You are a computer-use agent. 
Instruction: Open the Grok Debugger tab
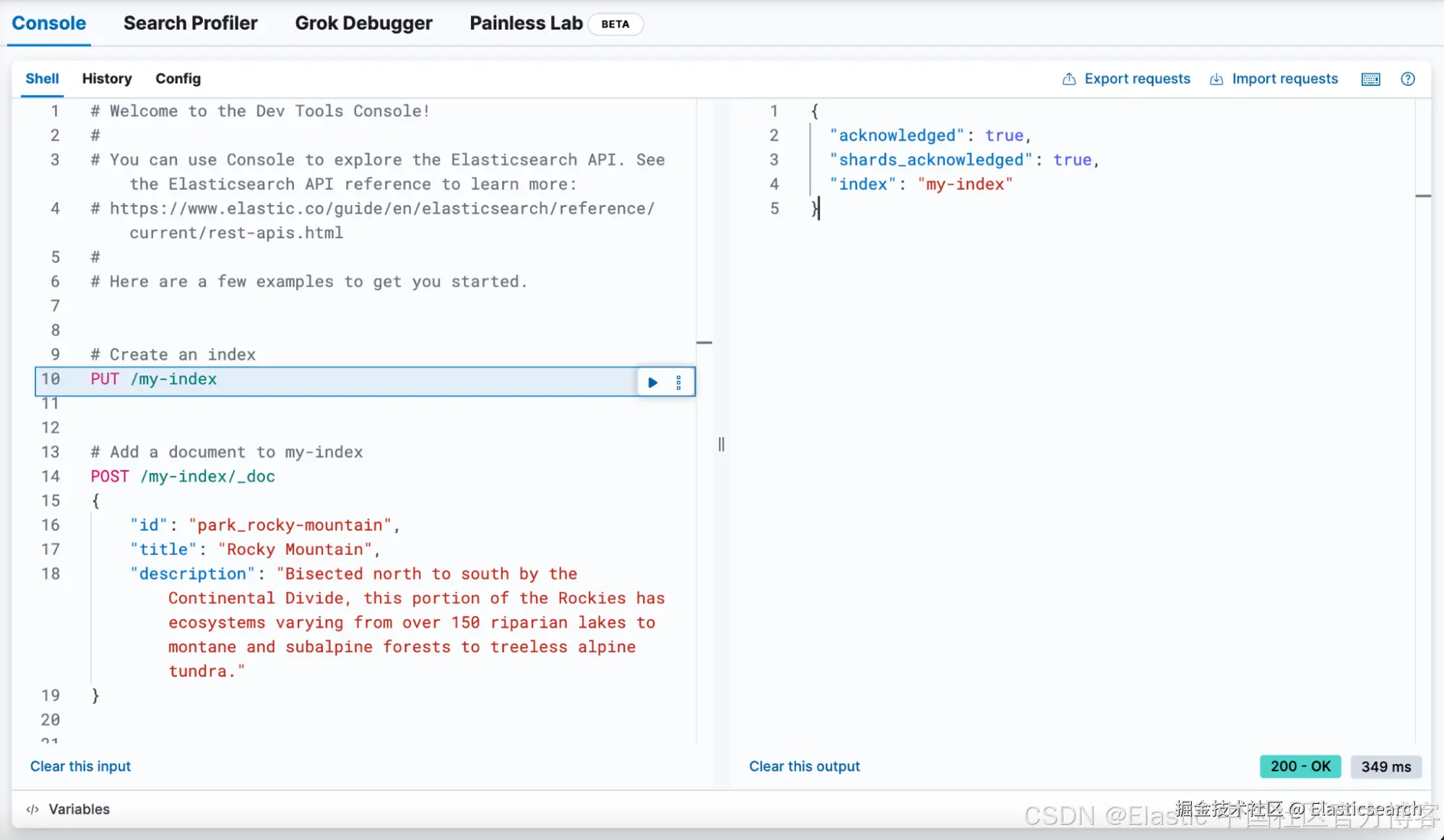363,23
